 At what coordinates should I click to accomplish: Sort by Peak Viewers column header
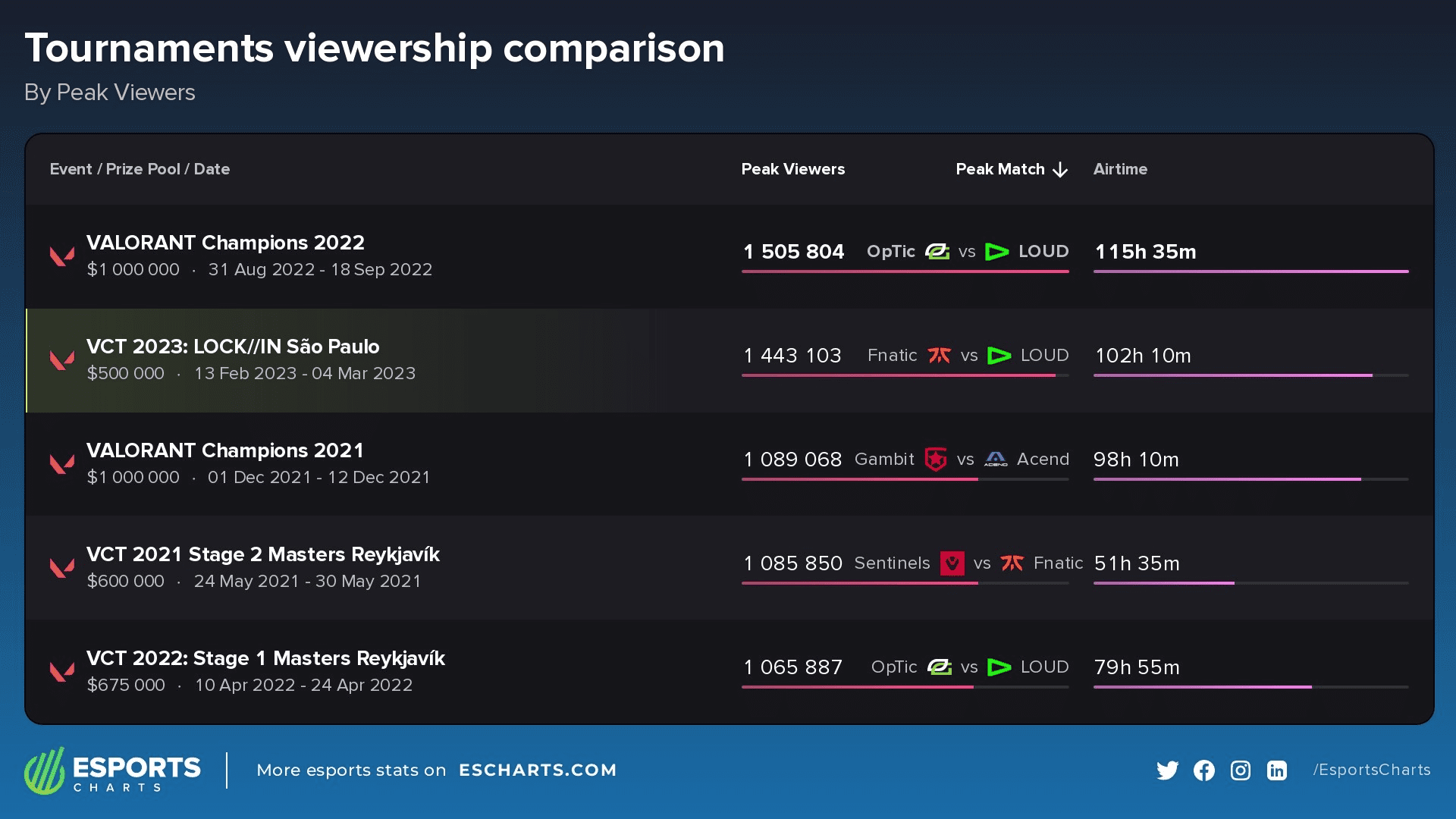pyautogui.click(x=792, y=169)
